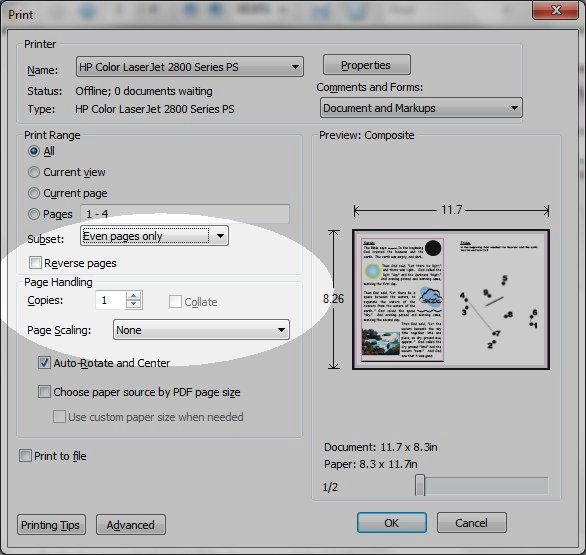Select the Pages range radio button

tap(34, 214)
